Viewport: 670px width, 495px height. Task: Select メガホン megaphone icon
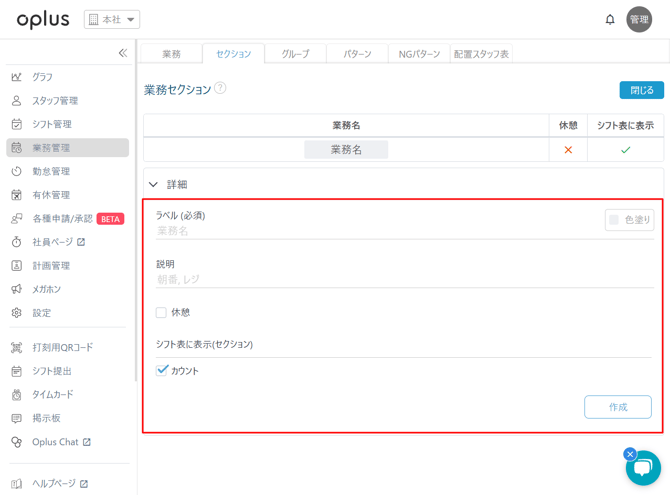(x=17, y=289)
